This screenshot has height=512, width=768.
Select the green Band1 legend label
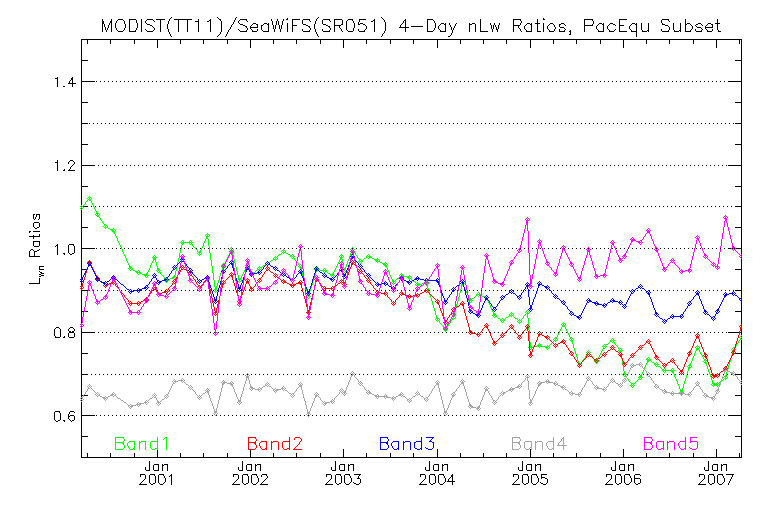[x=142, y=444]
